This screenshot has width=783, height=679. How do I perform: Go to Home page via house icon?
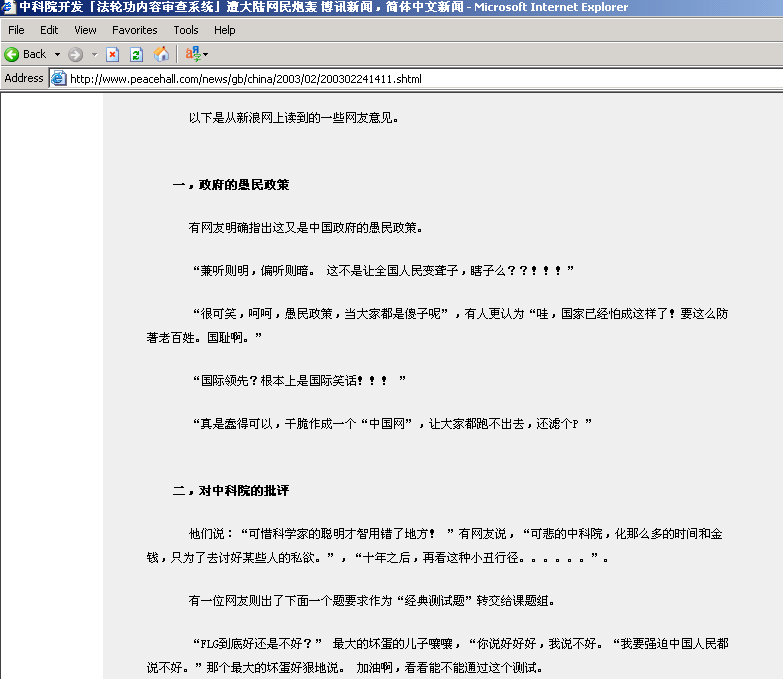point(161,54)
